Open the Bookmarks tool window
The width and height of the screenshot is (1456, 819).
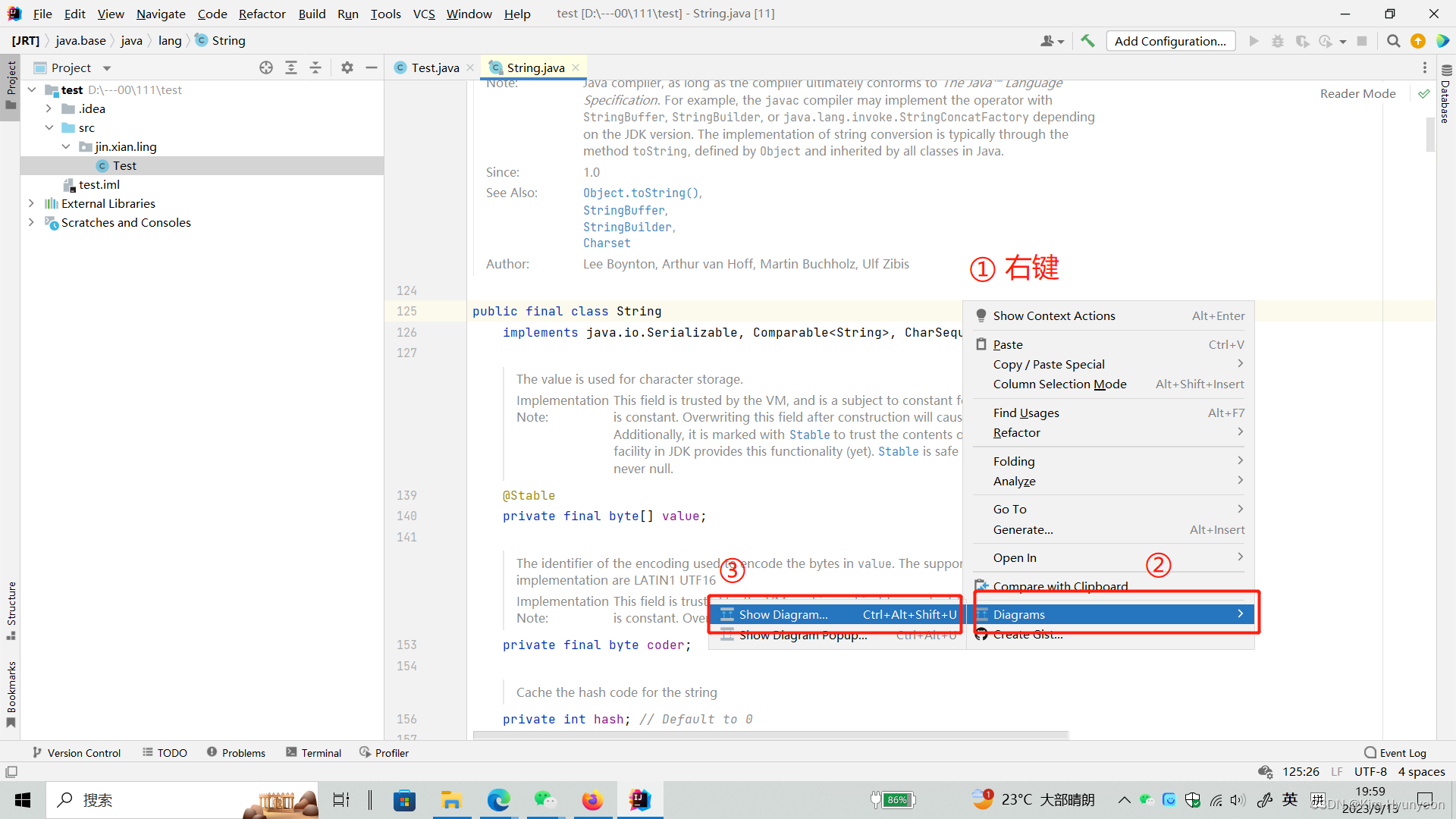(11, 694)
